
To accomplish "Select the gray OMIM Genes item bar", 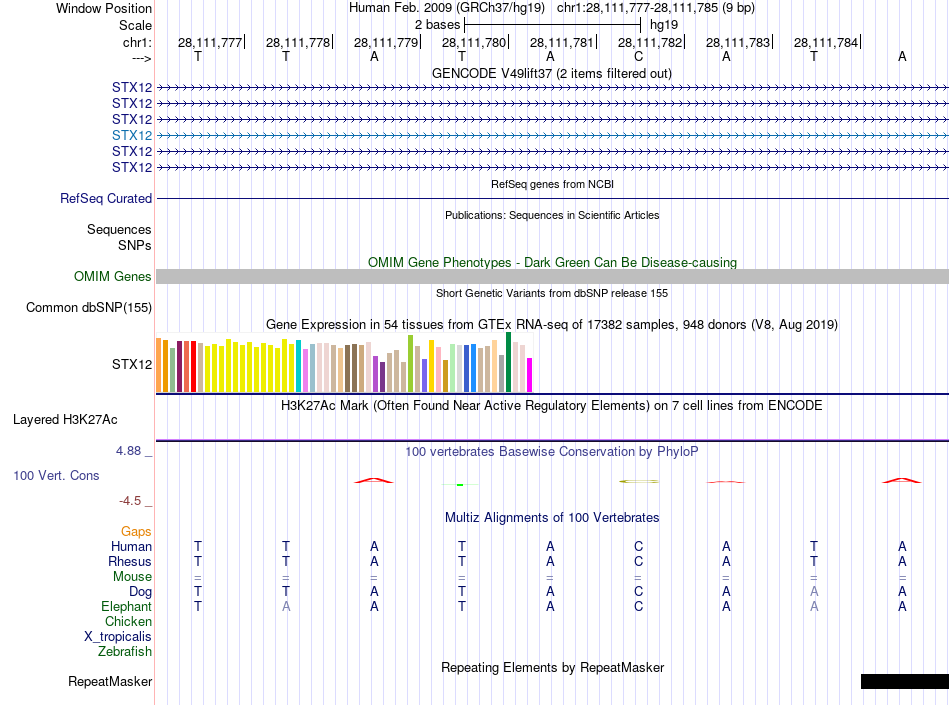I will click(x=552, y=277).
